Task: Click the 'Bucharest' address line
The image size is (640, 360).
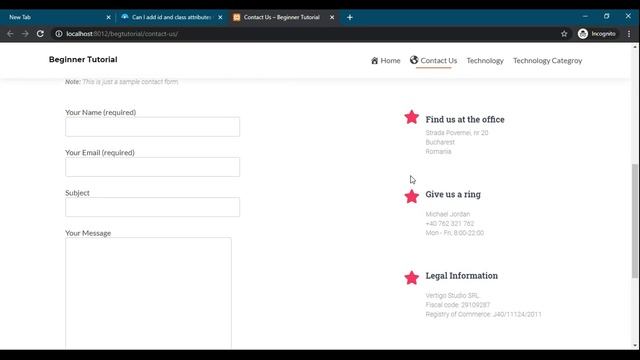Action: point(440,142)
